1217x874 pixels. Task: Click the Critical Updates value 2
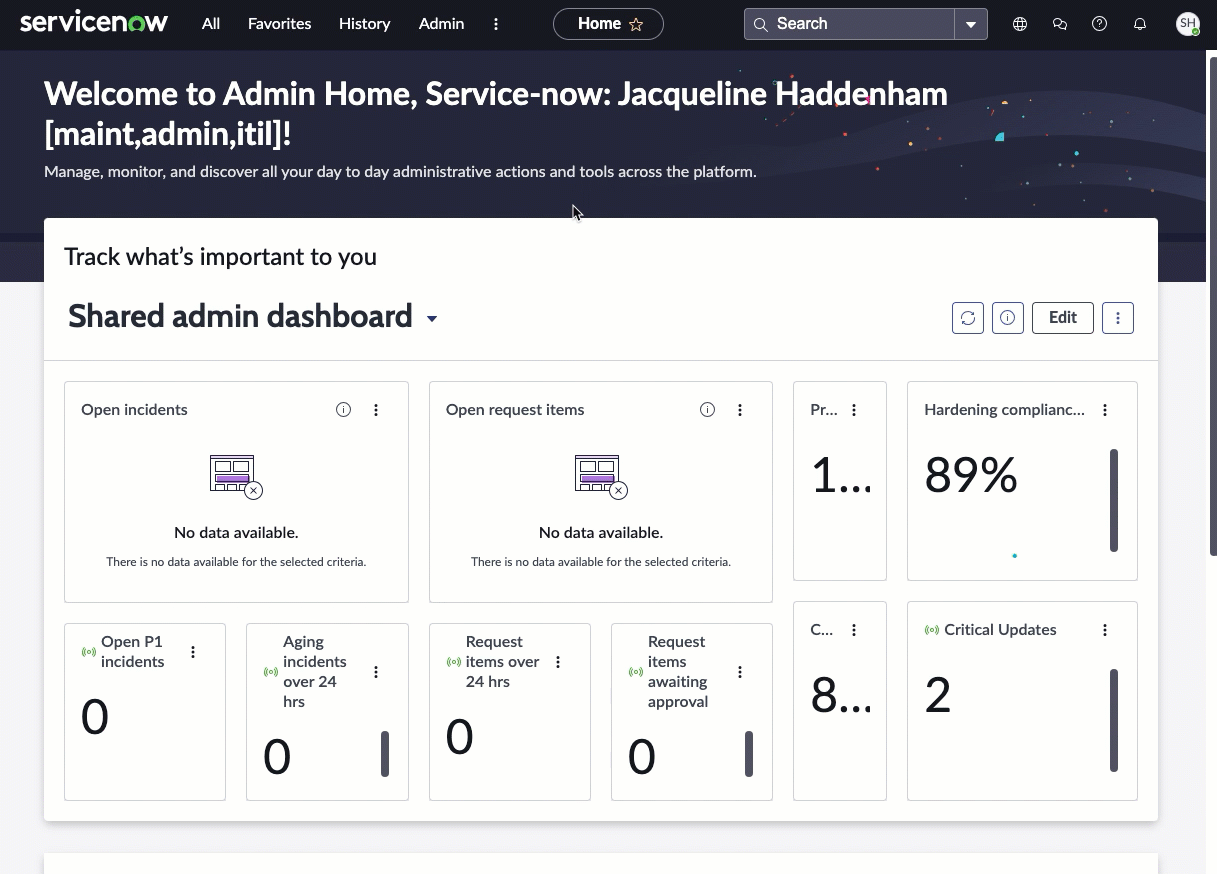click(938, 696)
